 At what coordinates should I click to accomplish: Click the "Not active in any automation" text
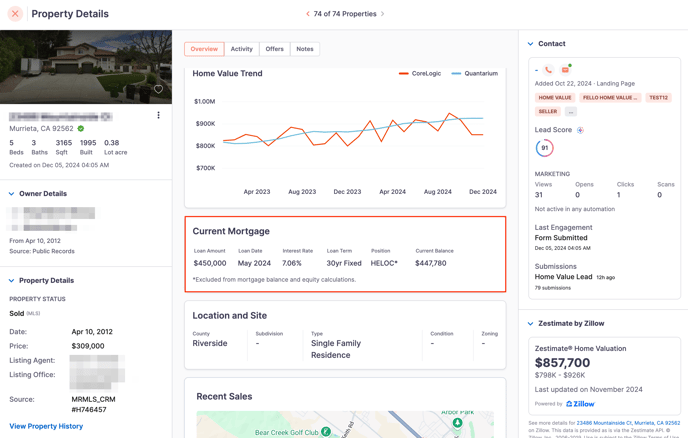[575, 209]
